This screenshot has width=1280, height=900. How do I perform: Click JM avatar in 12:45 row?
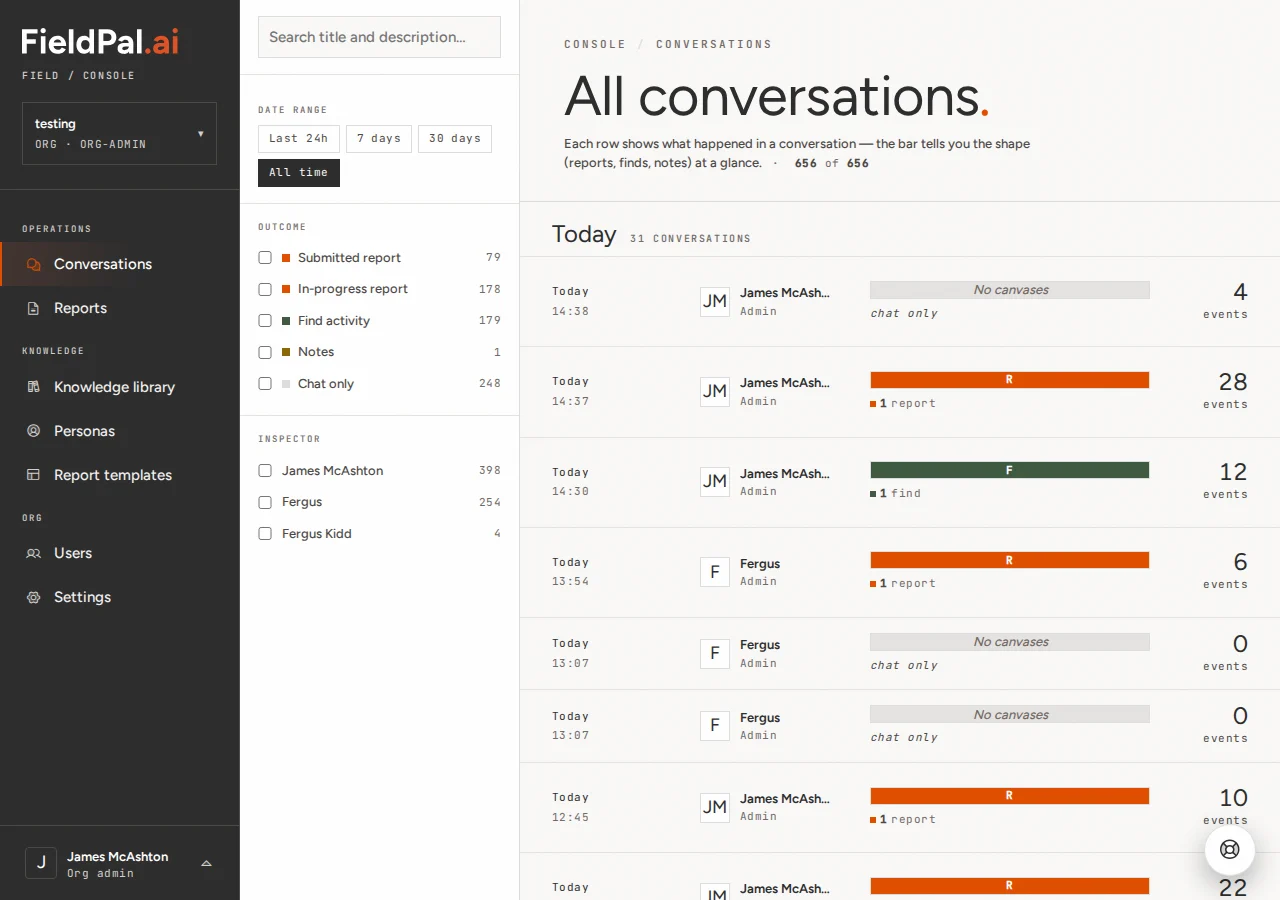(x=714, y=807)
